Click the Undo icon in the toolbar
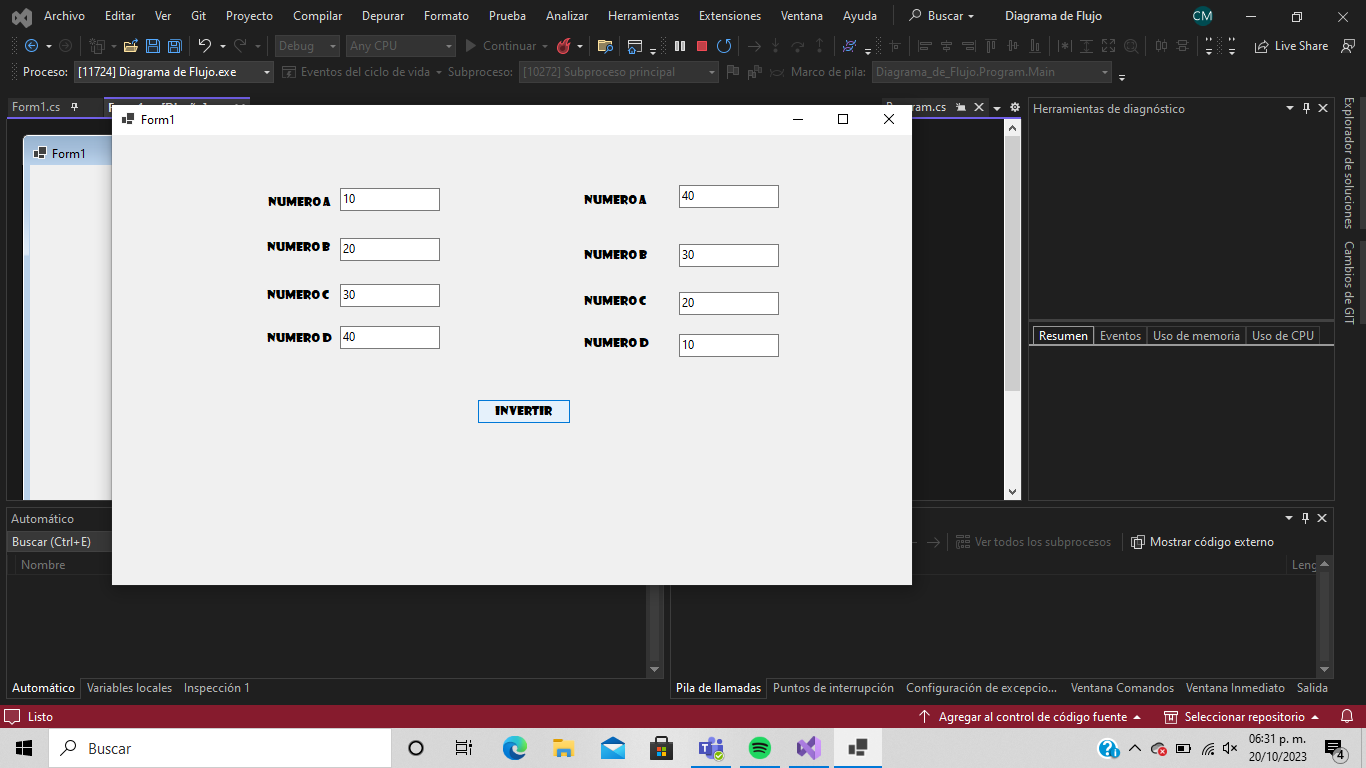The height and width of the screenshot is (768, 1366). (207, 45)
